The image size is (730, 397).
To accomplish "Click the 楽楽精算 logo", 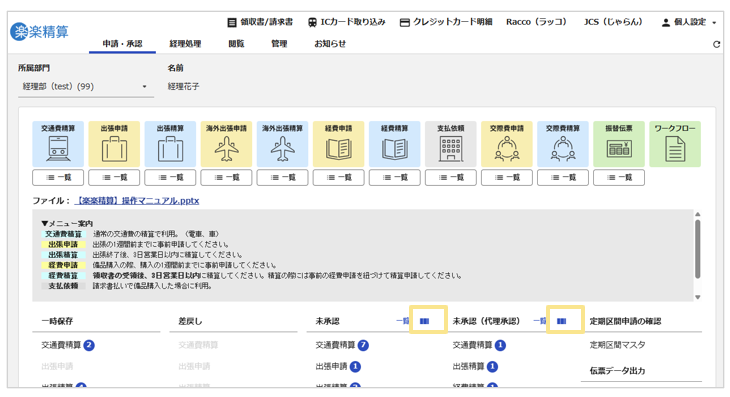I will (x=40, y=32).
